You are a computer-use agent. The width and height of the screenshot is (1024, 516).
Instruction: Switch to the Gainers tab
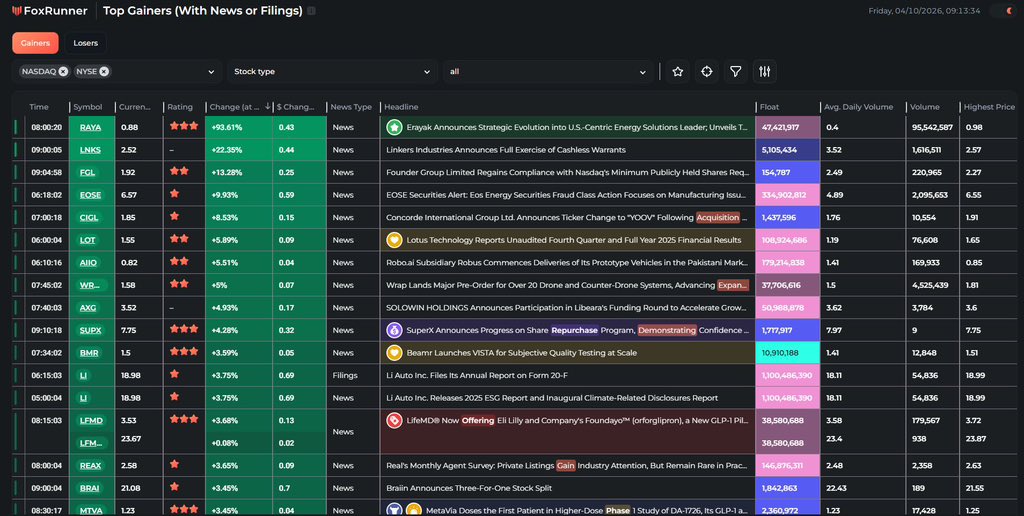pyautogui.click(x=35, y=43)
